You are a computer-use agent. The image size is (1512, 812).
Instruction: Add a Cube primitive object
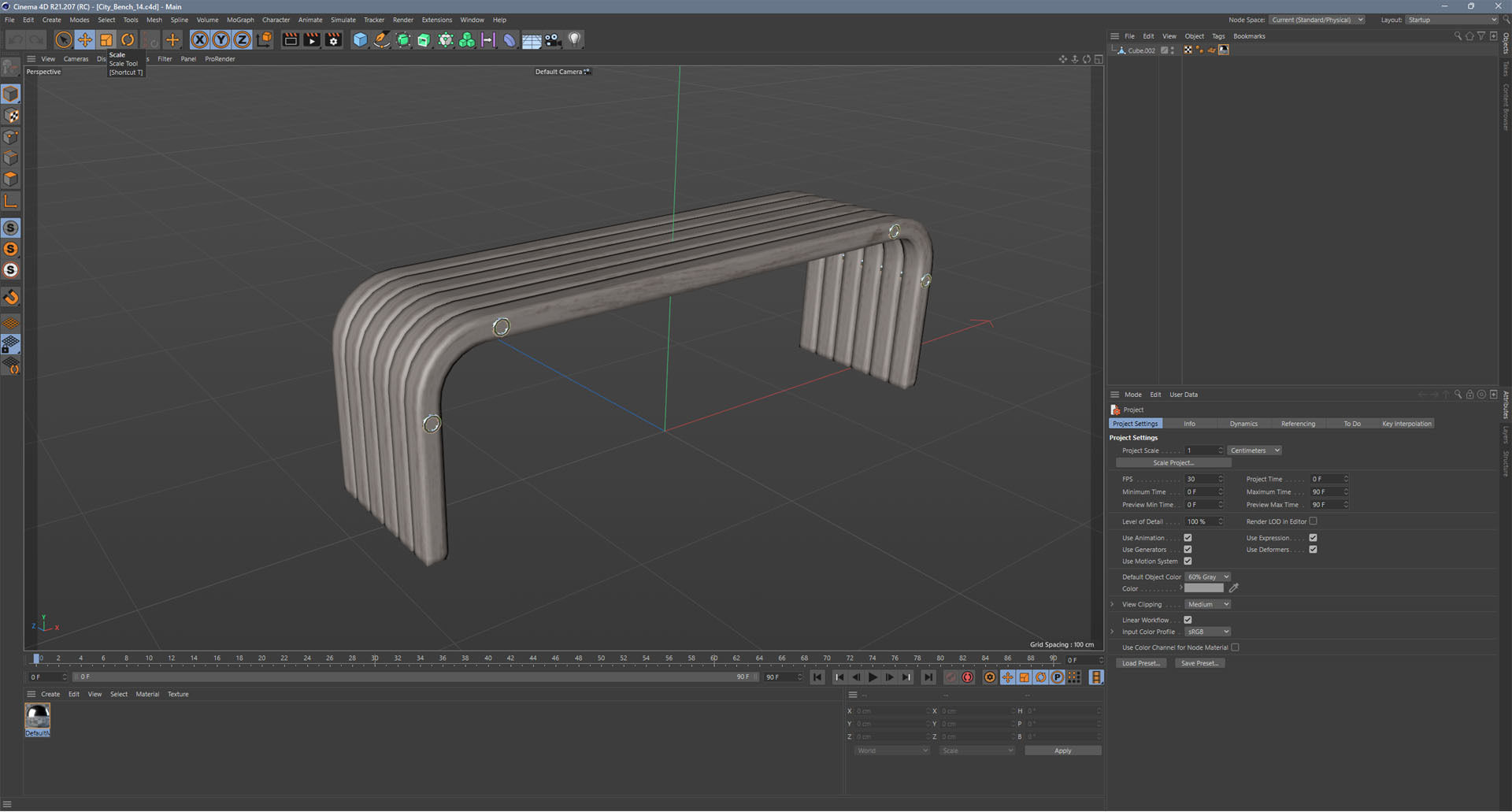tap(360, 39)
